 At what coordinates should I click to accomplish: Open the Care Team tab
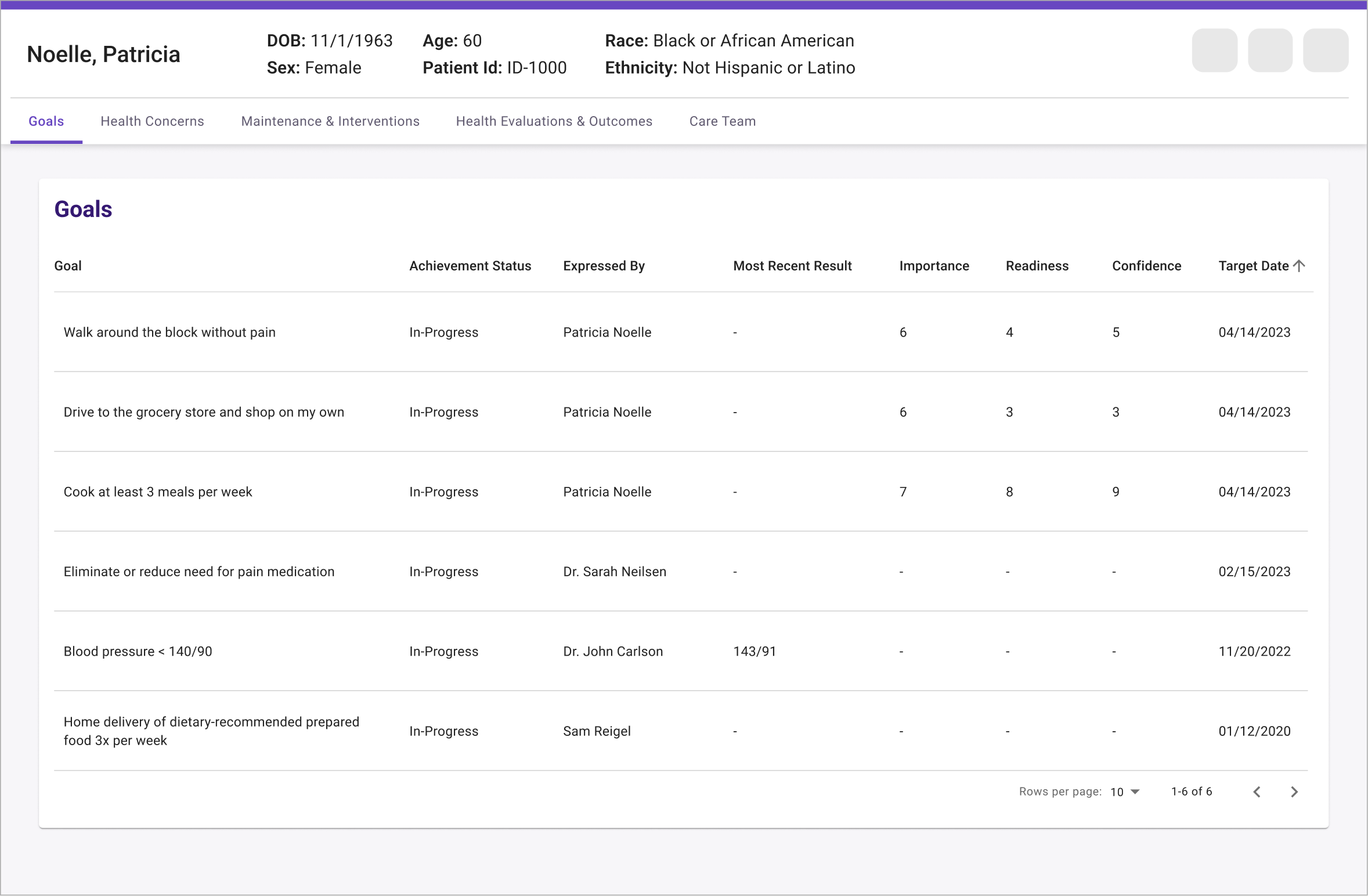pos(722,121)
